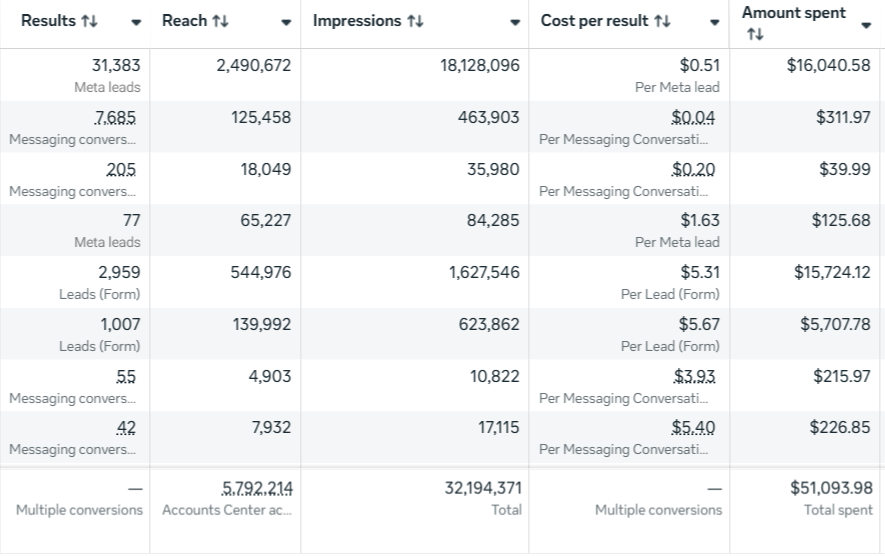885x557 pixels.
Task: Sort by Impressions column arrows icon
Action: (415, 21)
